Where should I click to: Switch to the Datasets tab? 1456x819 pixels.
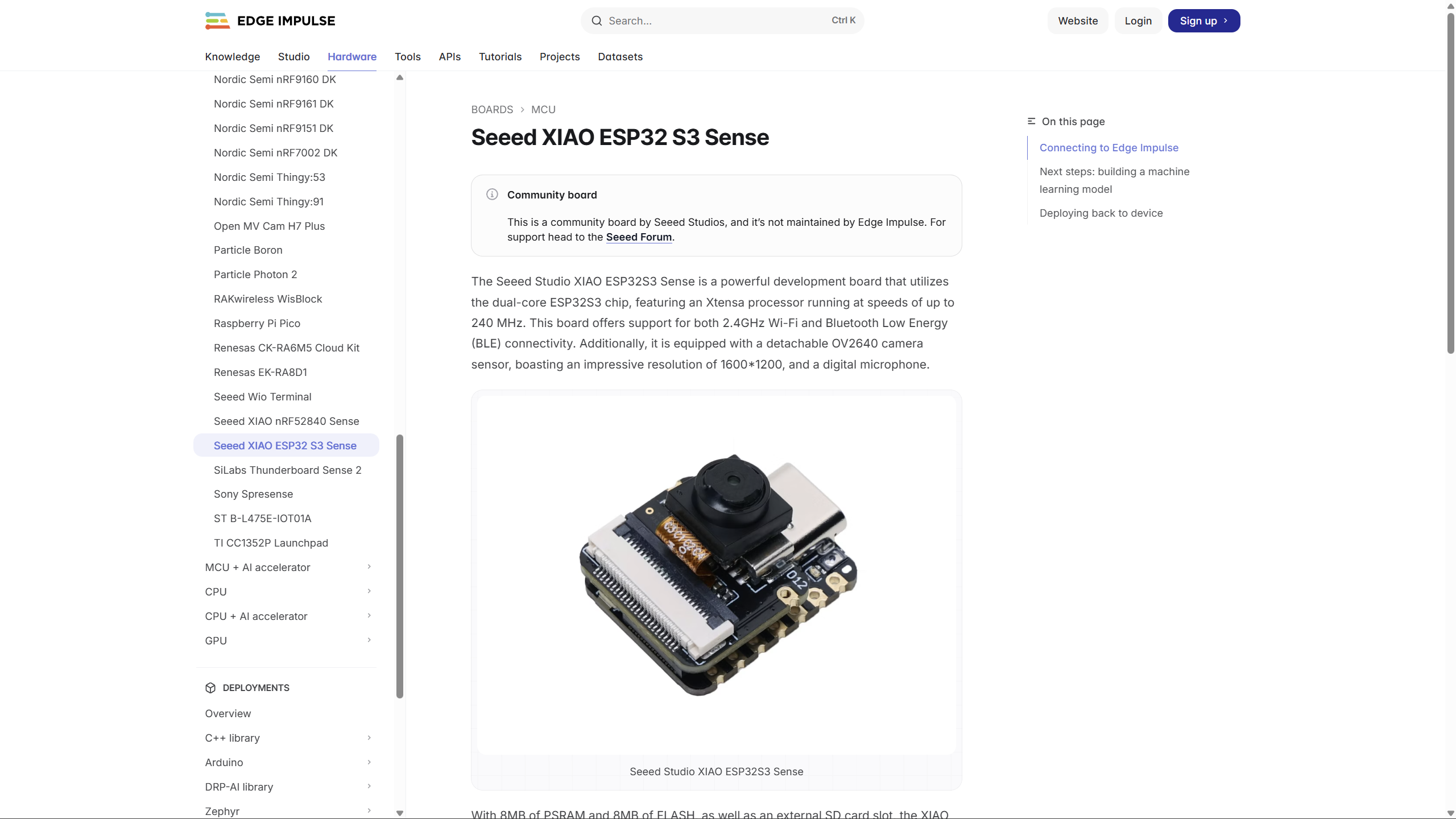620,57
